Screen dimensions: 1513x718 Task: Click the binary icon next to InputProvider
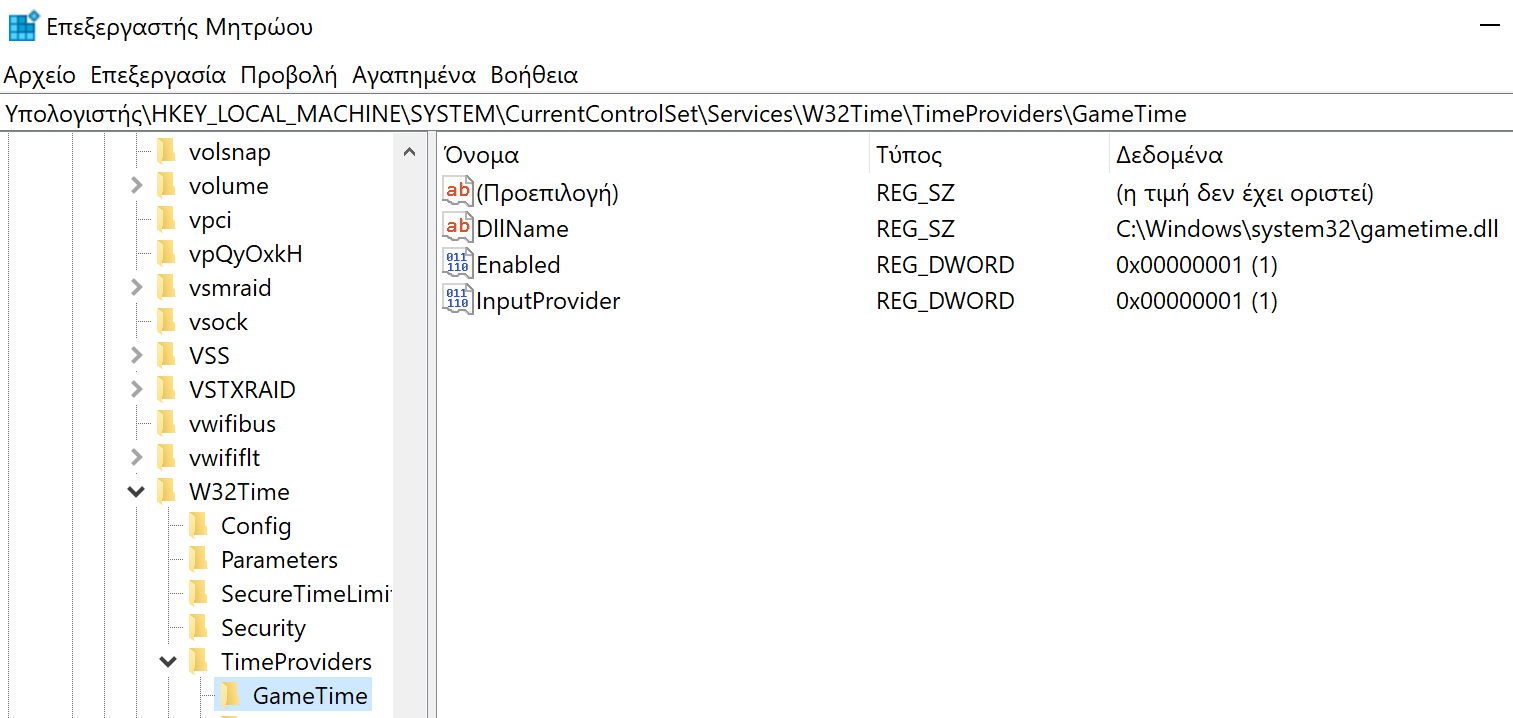click(x=456, y=300)
